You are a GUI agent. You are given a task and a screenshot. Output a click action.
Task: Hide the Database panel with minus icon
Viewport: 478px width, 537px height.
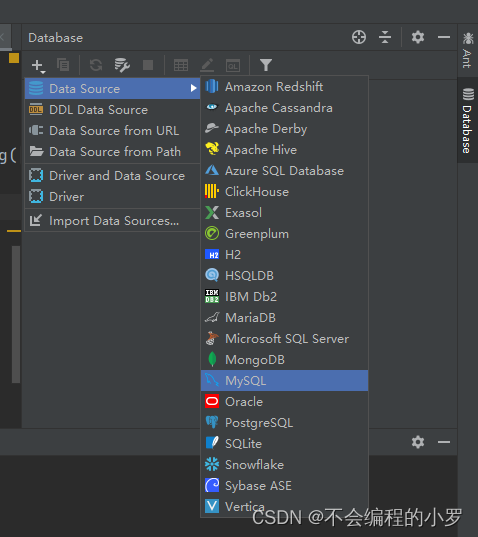click(444, 37)
